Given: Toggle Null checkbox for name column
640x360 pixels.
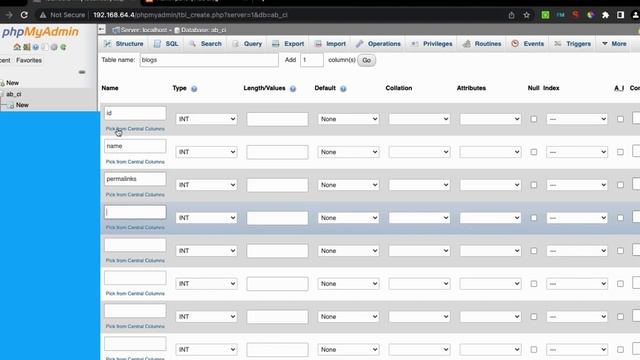Looking at the screenshot, I should click(x=533, y=152).
